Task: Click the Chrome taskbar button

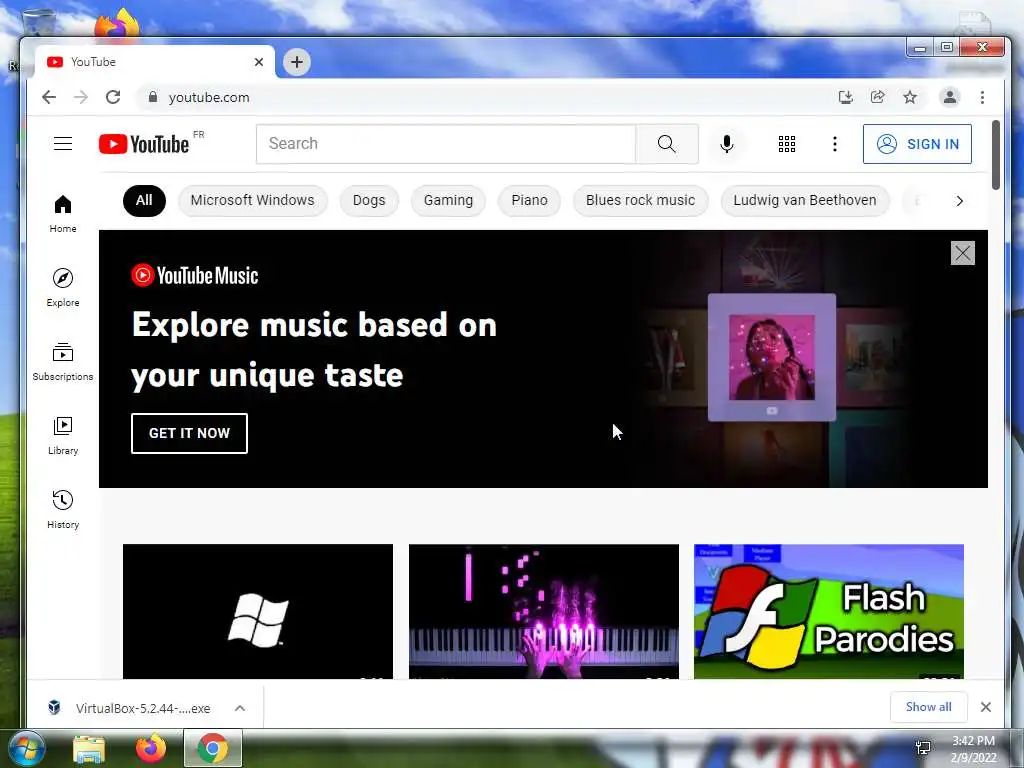Action: tap(213, 748)
